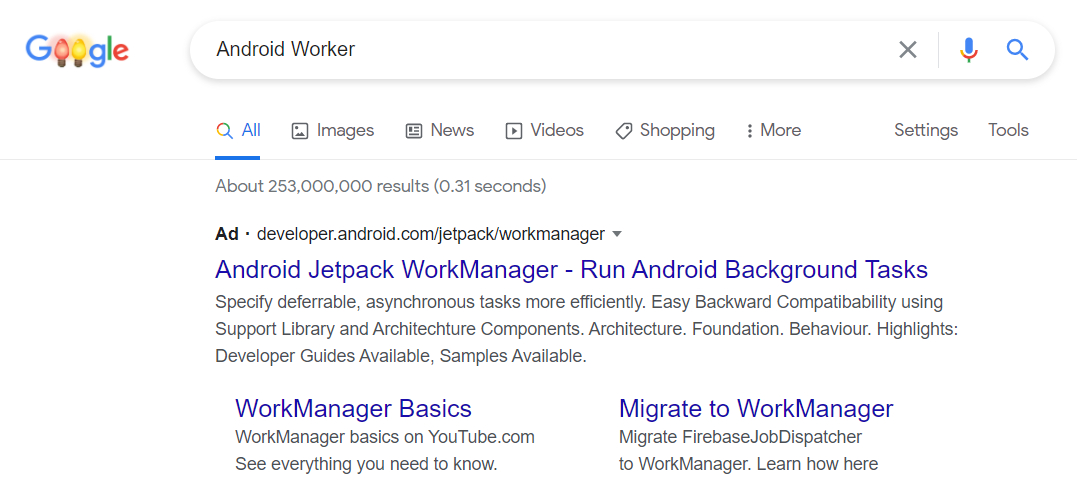Open the Android Jetpack WorkManager ad link
Image resolution: width=1077 pixels, height=502 pixels.
[x=571, y=270]
